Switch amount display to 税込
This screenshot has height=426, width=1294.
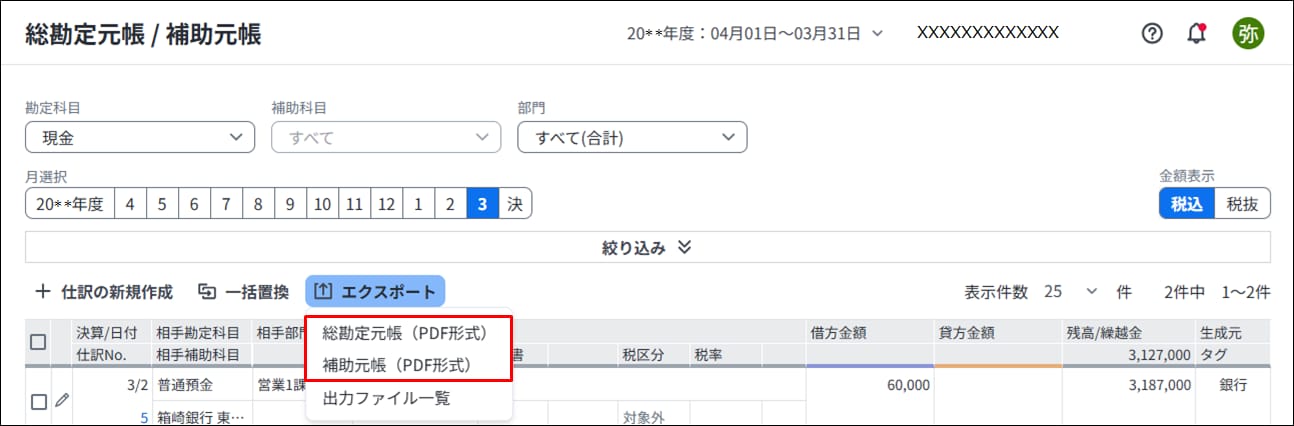tap(1187, 203)
